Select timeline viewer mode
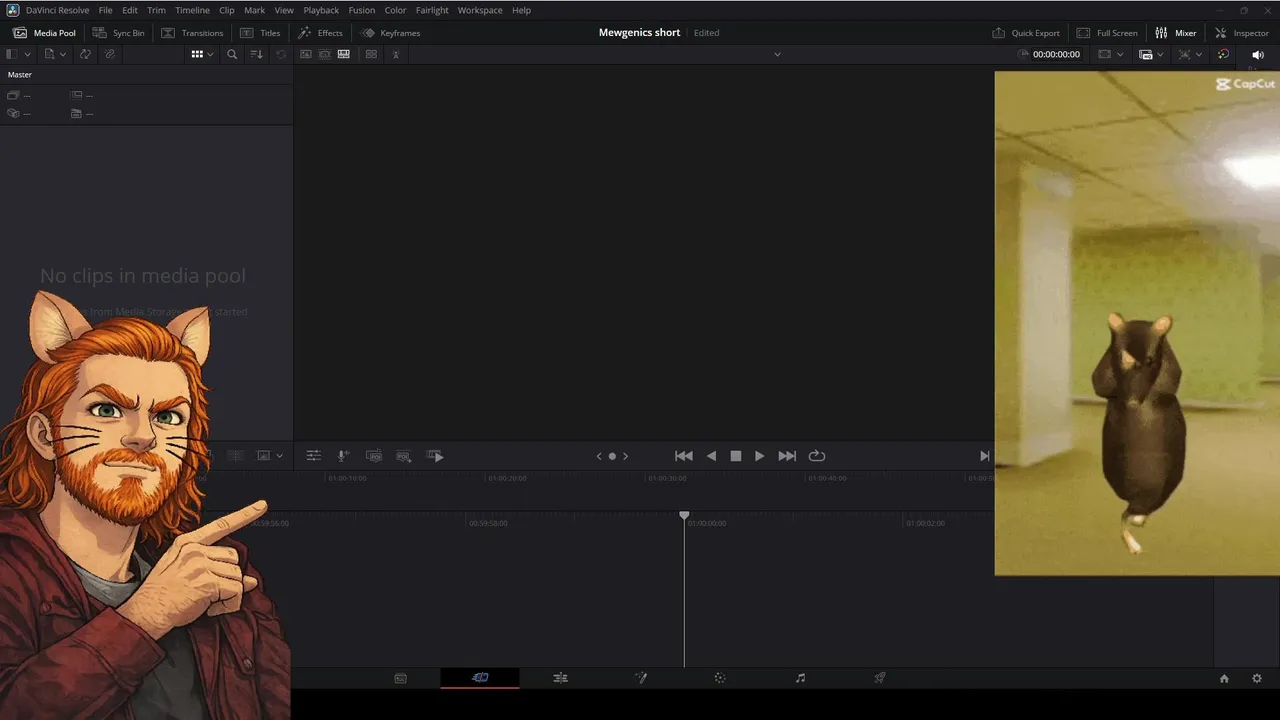The width and height of the screenshot is (1280, 720). [x=344, y=54]
